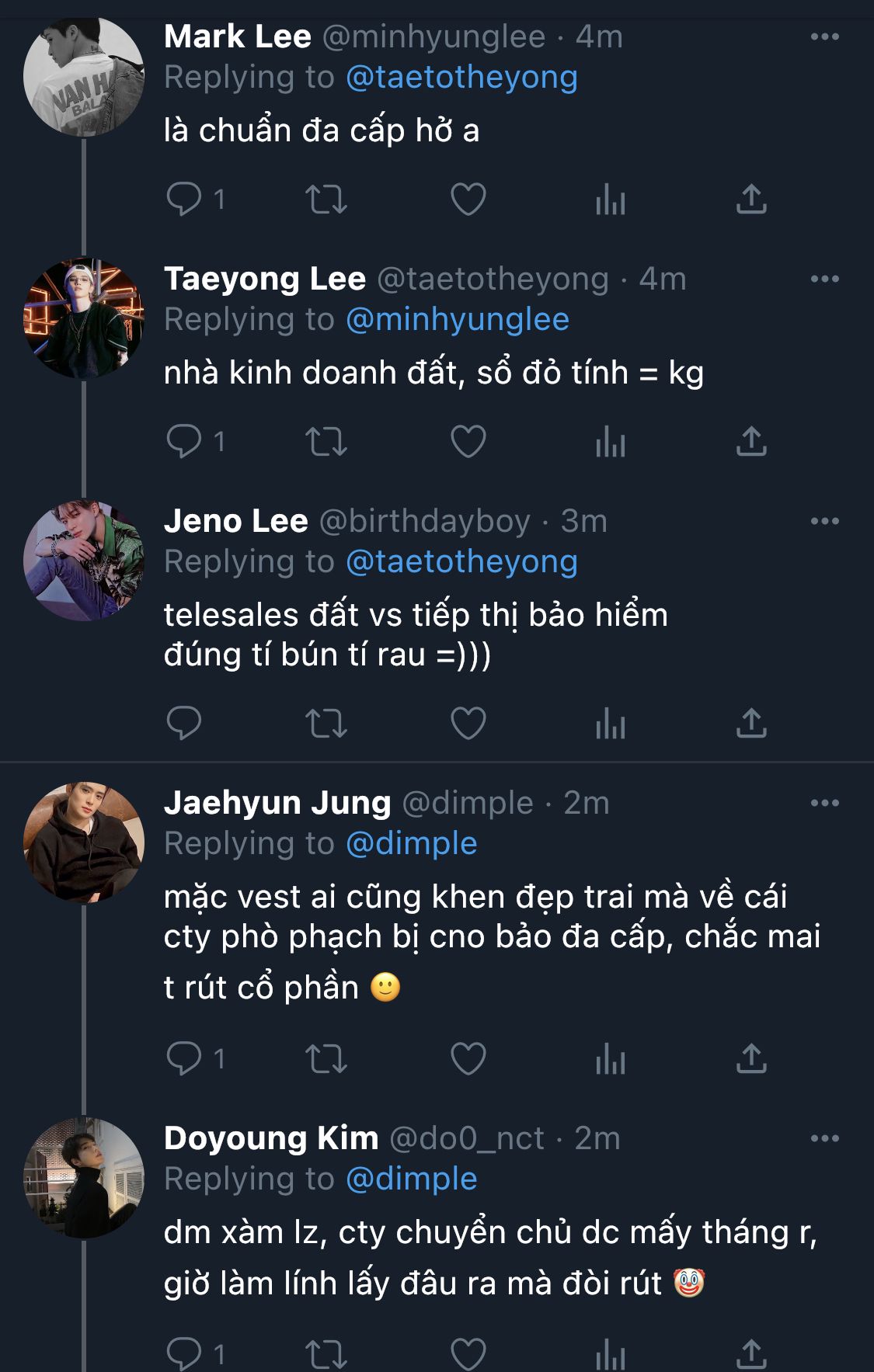Image resolution: width=874 pixels, height=1372 pixels.
Task: Open Jaehyun Jung's profile picture
Action: click(84, 842)
